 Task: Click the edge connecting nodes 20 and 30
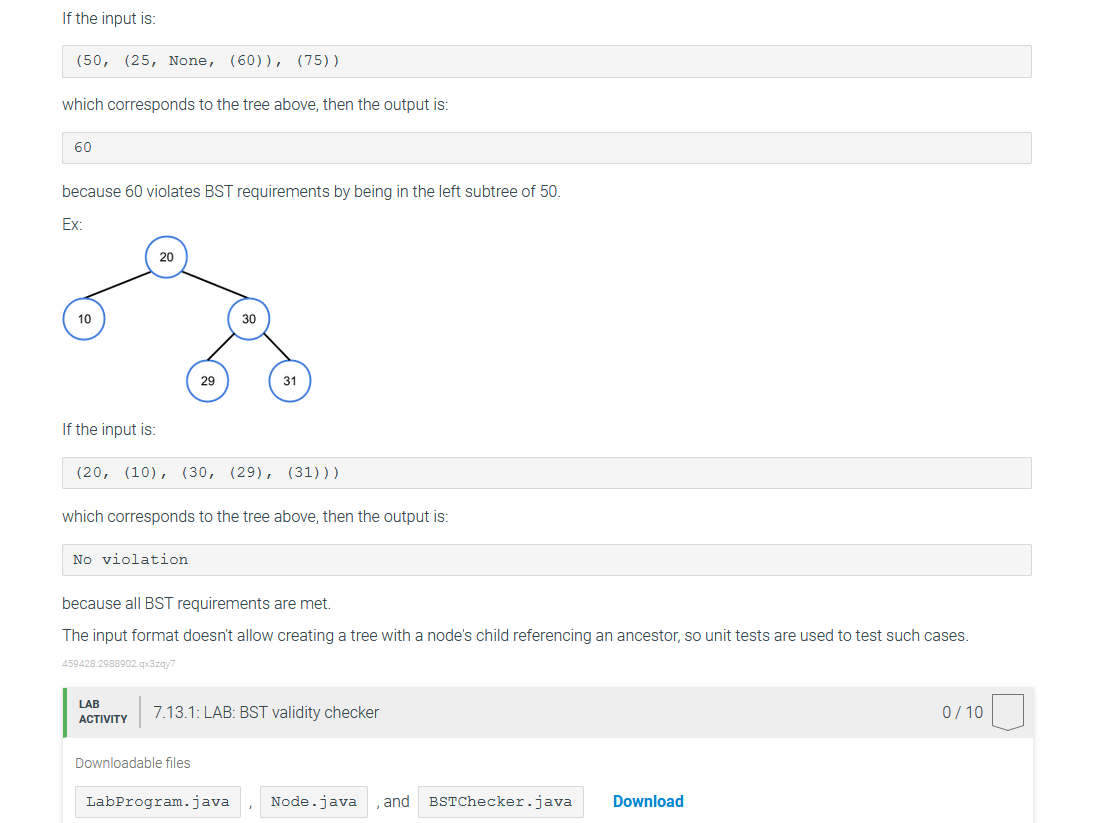coord(214,285)
